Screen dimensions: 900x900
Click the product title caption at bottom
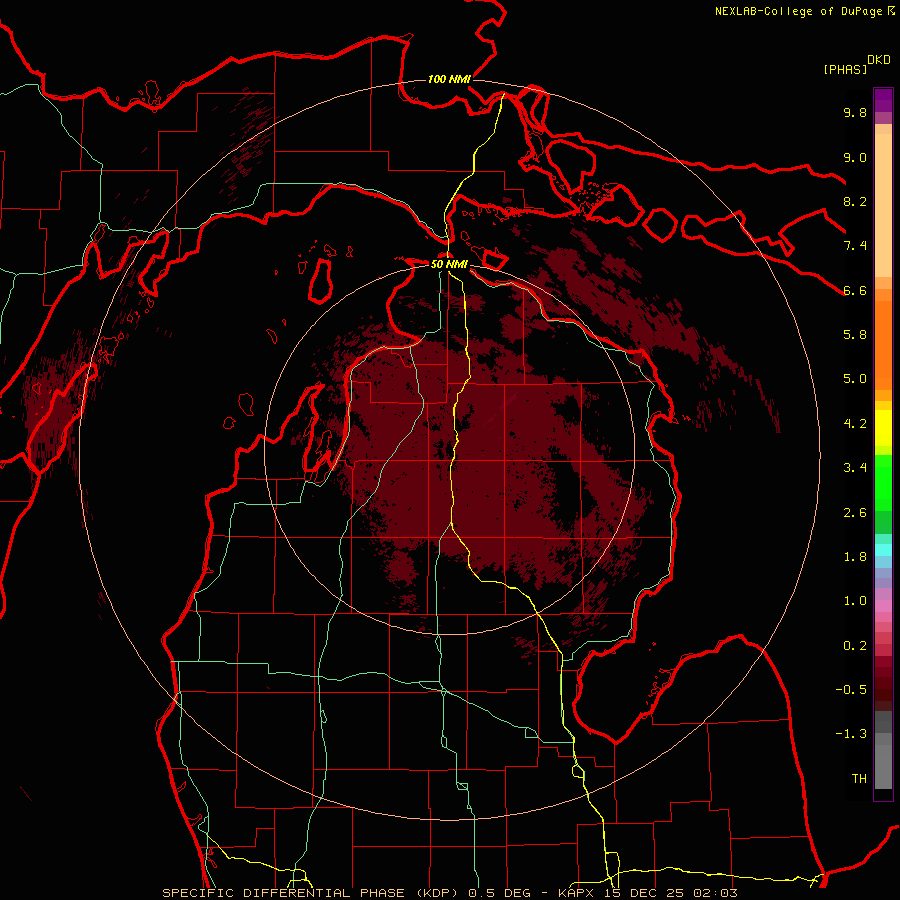[450, 893]
